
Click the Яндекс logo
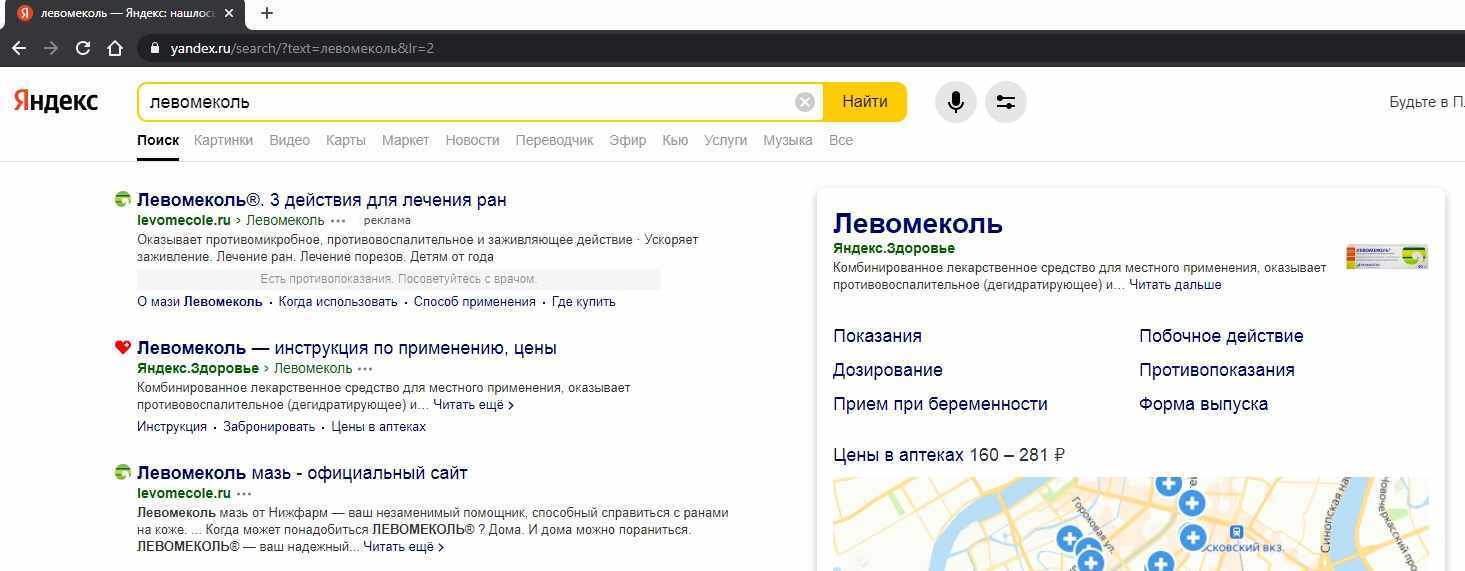[x=56, y=101]
